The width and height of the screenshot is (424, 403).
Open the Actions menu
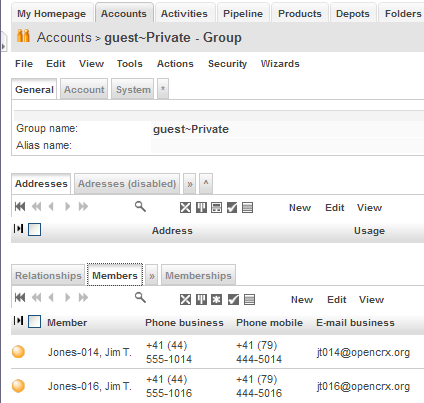(x=175, y=64)
